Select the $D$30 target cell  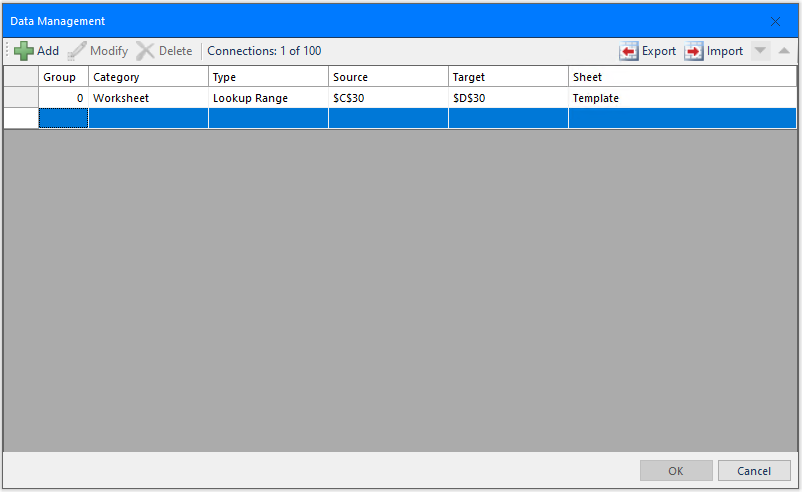pos(508,98)
